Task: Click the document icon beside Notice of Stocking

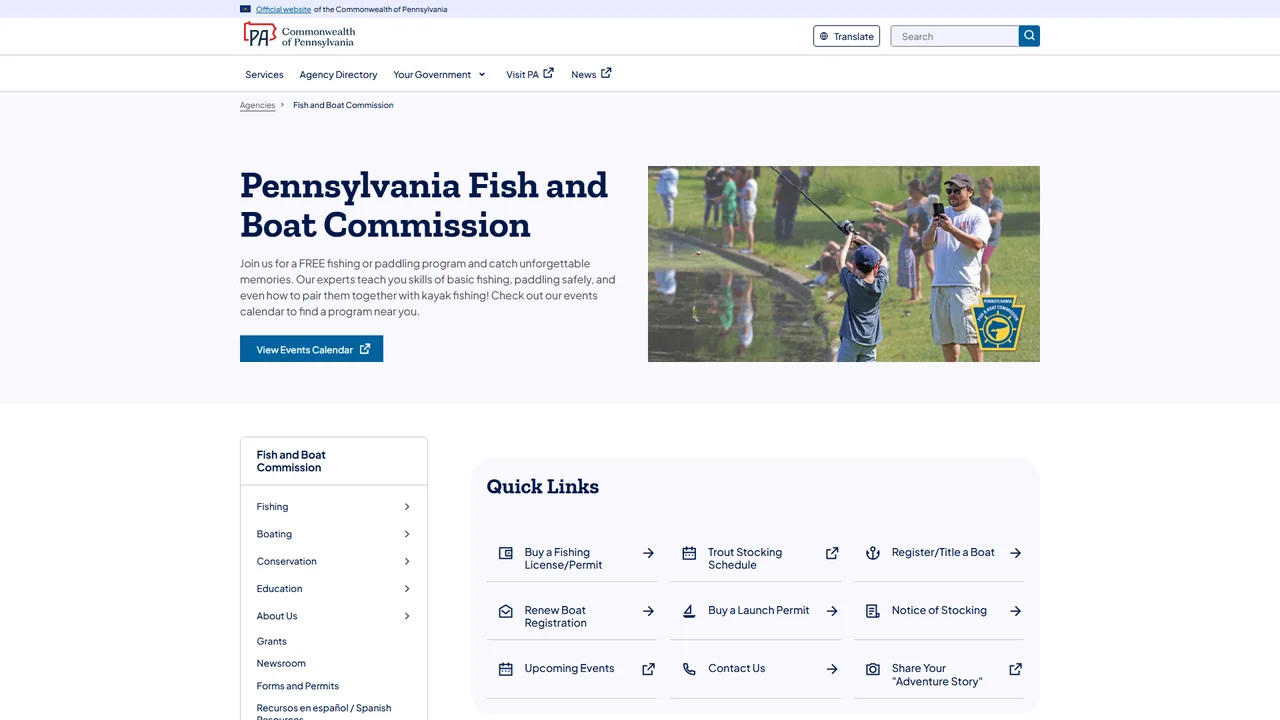Action: (x=873, y=611)
